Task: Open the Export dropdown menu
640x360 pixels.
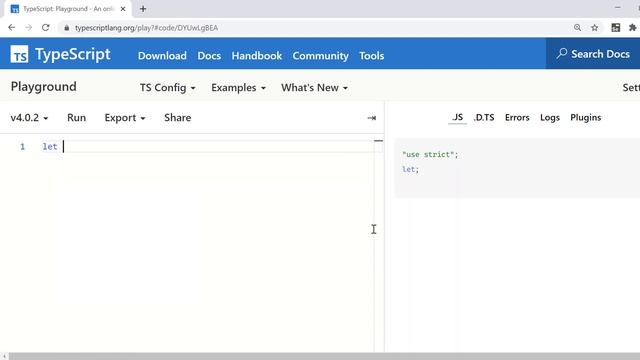Action: (x=125, y=118)
